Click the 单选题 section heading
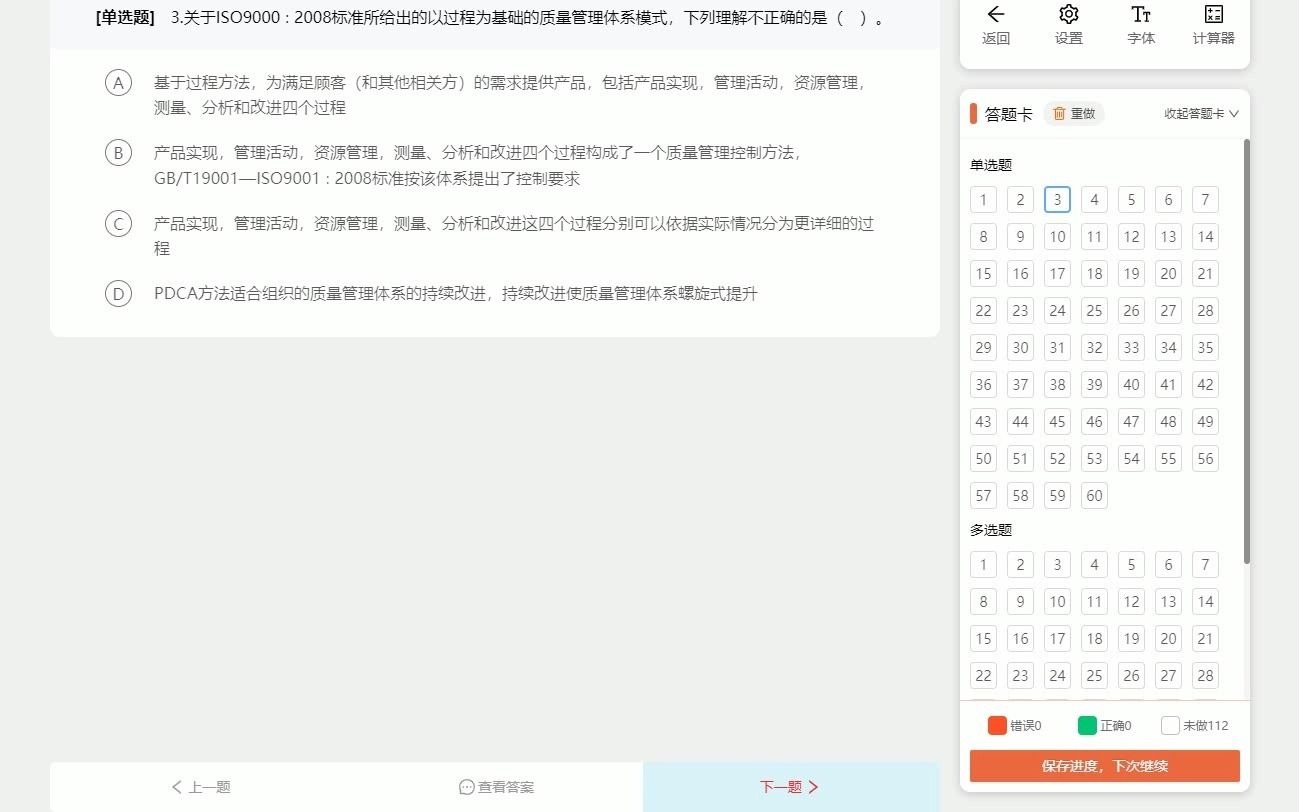This screenshot has height=812, width=1299. click(991, 165)
